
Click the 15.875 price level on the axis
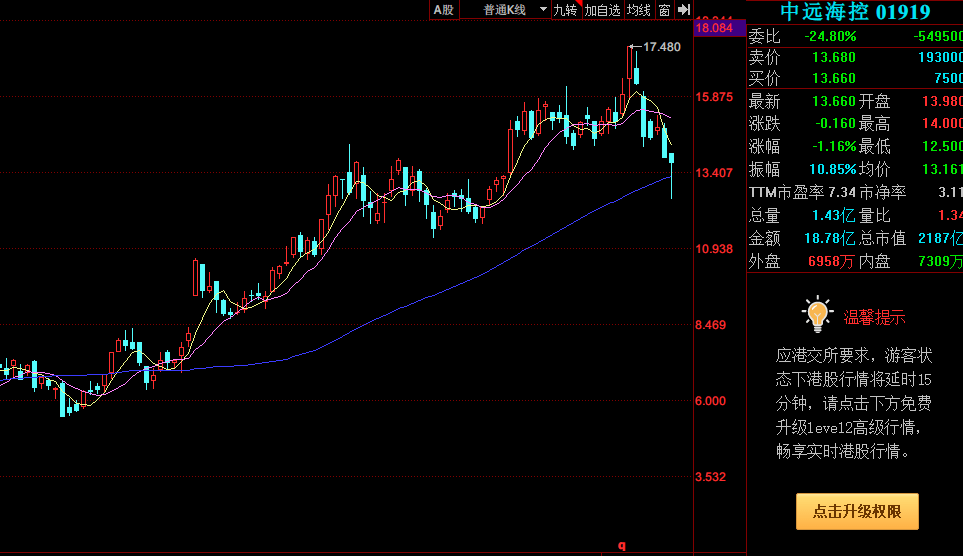coord(714,97)
